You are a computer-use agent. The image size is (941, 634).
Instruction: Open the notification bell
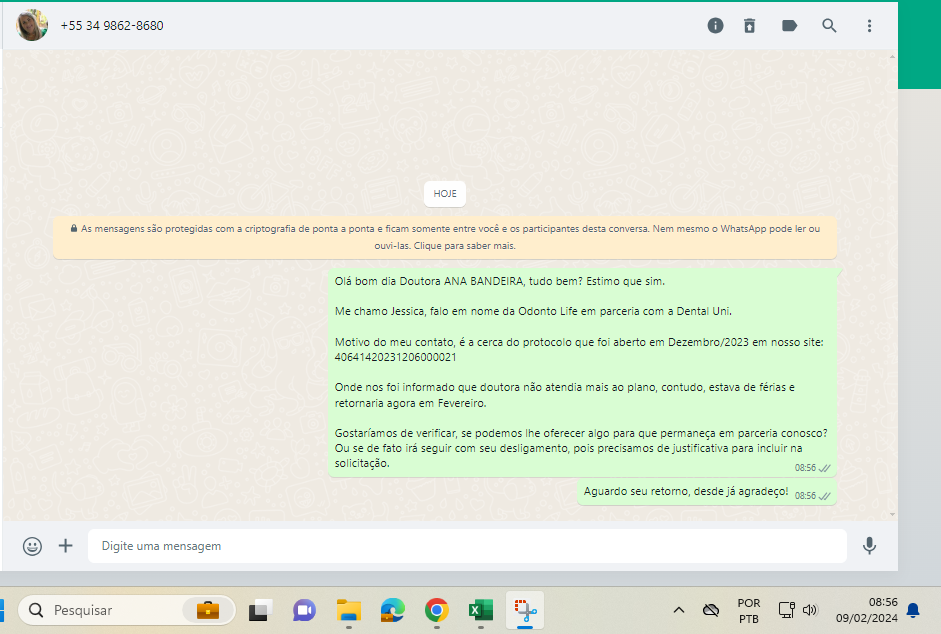(x=913, y=610)
